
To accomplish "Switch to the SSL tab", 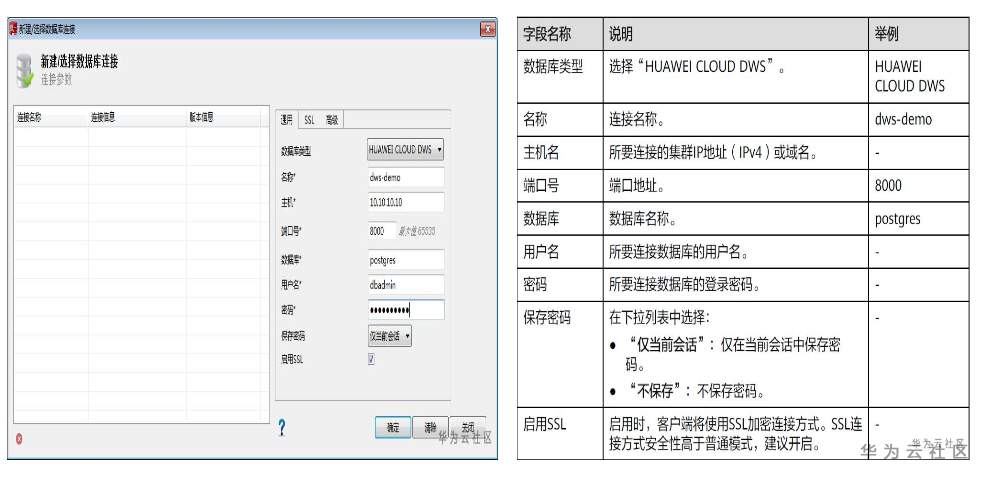I will (x=309, y=120).
